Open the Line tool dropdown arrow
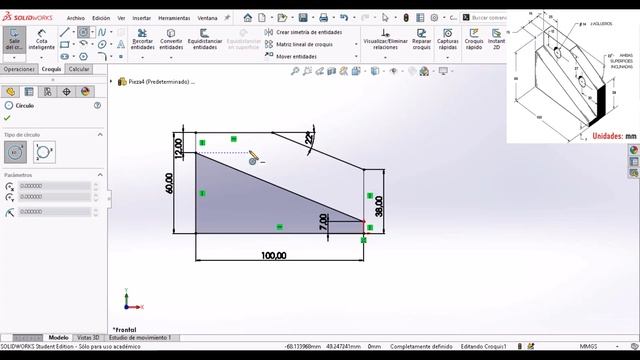Screen dimensions: 640x360 [73, 32]
